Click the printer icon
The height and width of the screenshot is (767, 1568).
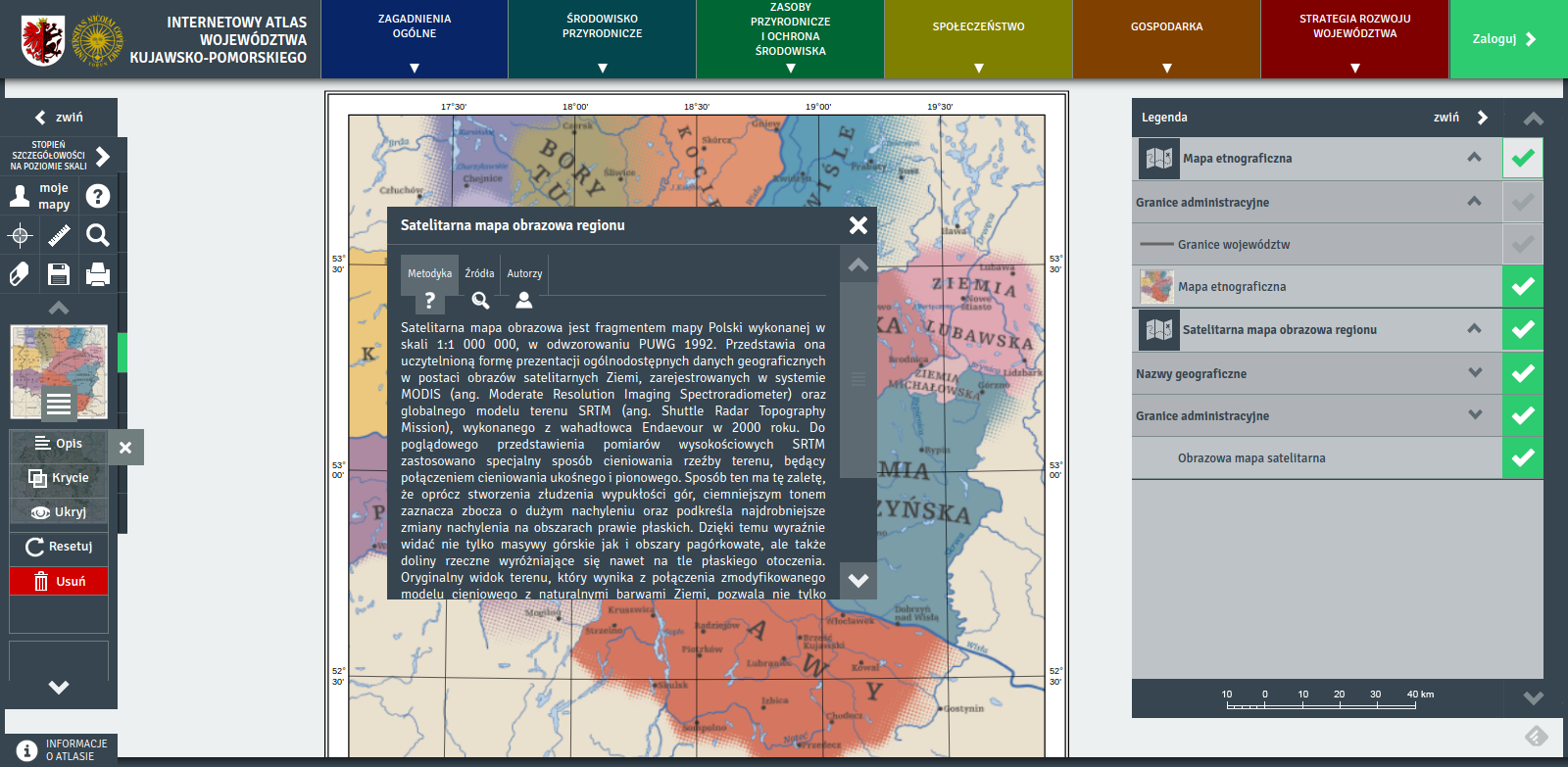[x=98, y=274]
